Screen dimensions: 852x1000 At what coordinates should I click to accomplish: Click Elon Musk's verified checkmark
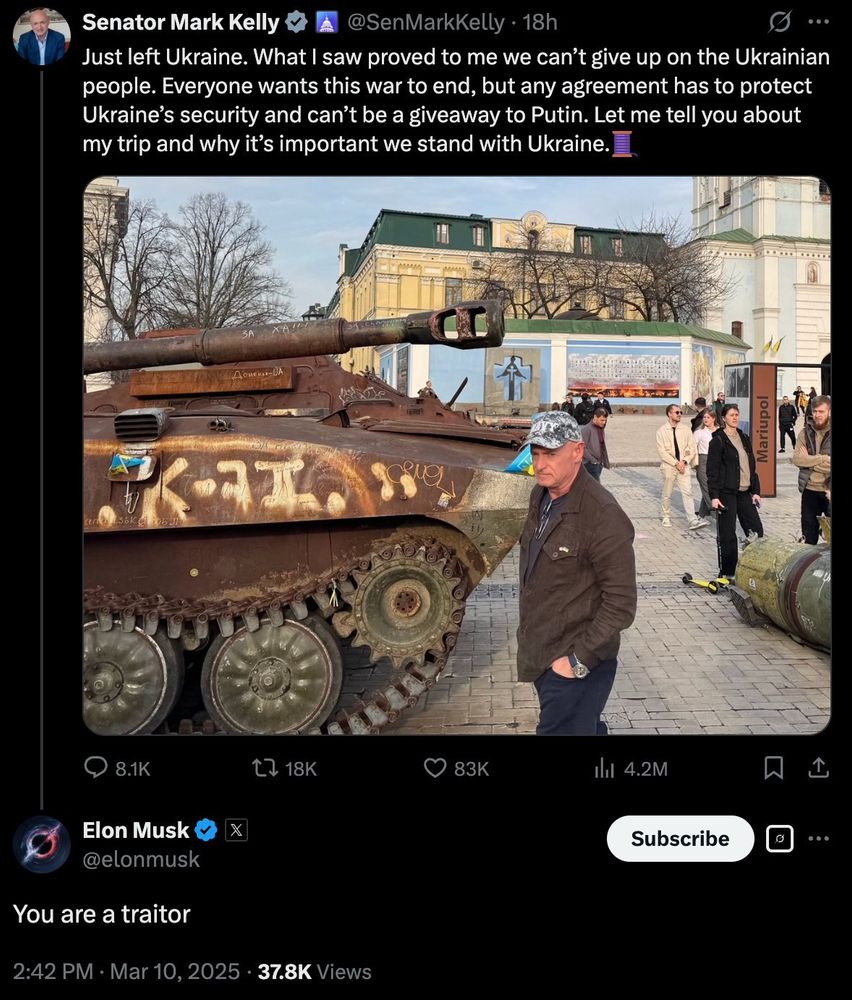(206, 829)
